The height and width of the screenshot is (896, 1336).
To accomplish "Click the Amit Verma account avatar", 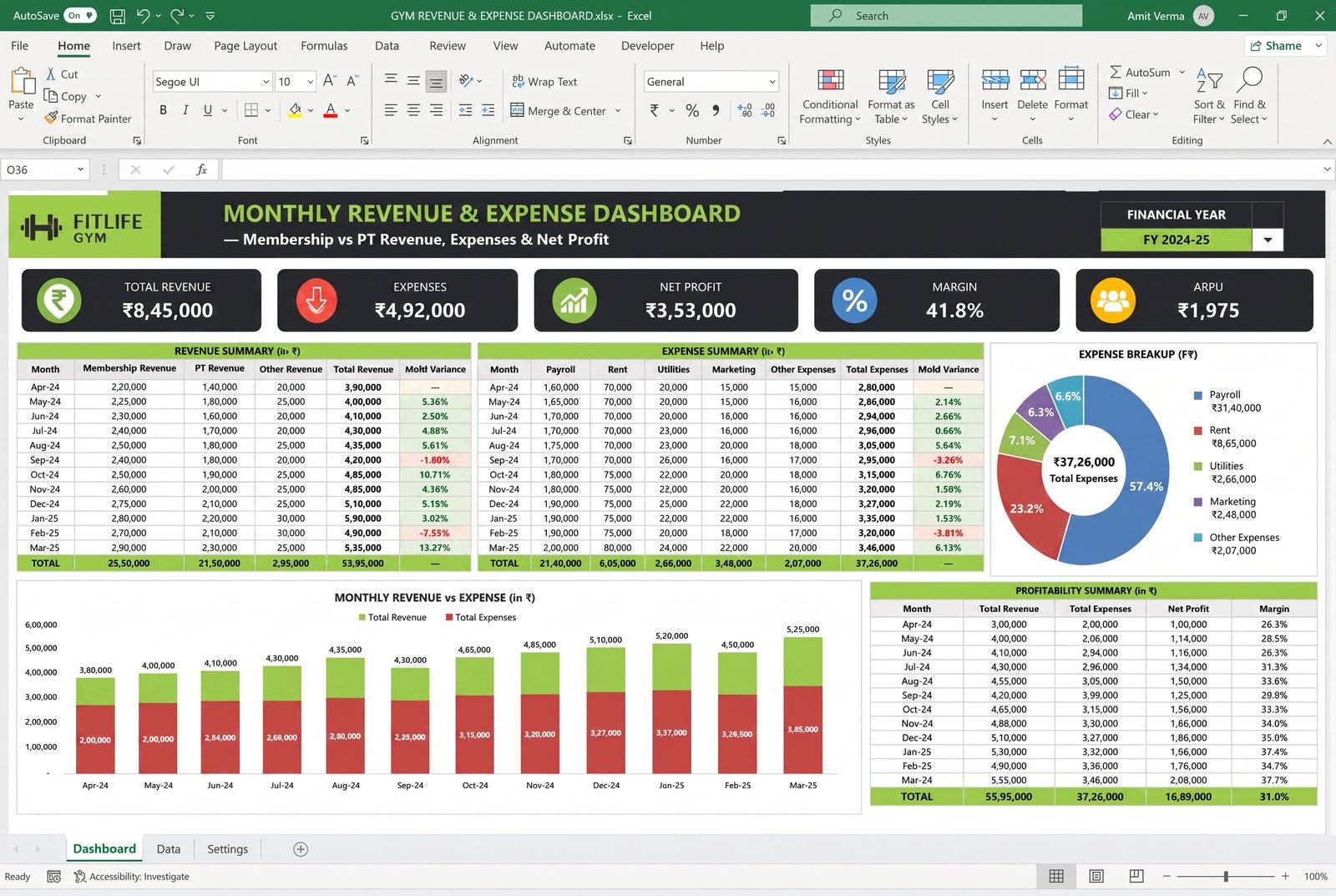I will (1203, 16).
